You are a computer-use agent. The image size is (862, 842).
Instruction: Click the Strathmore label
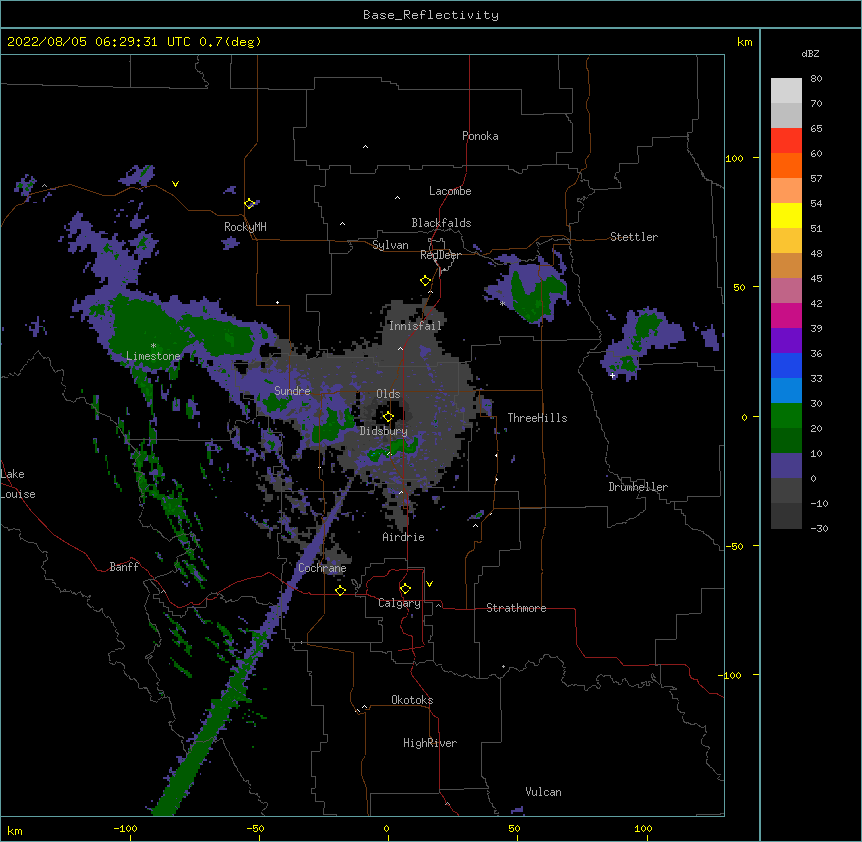coord(516,608)
